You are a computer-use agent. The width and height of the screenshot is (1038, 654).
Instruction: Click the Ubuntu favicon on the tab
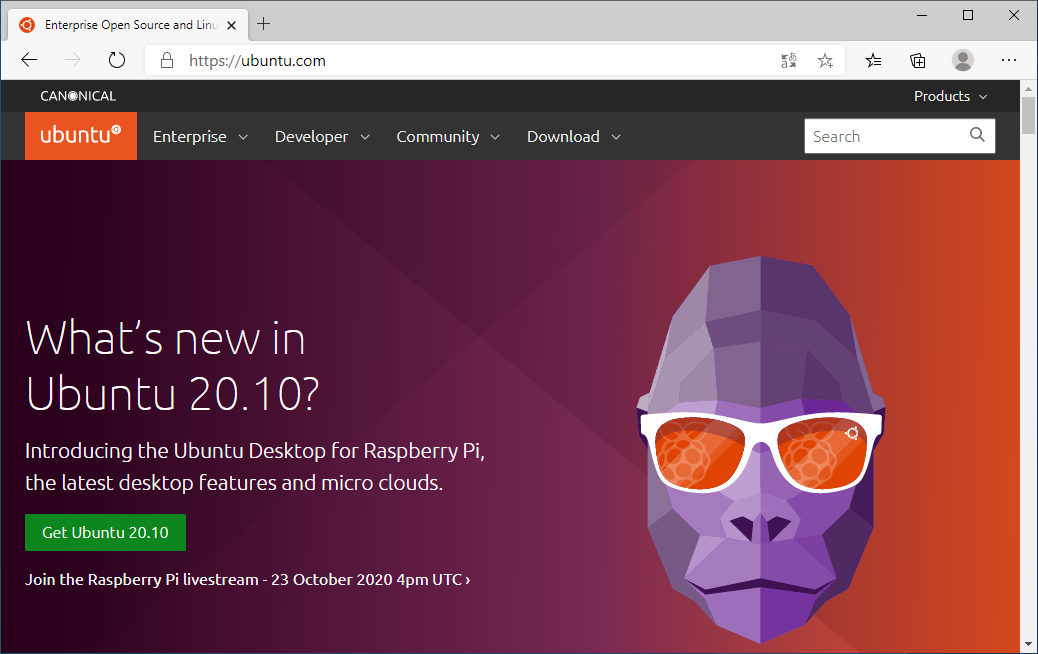click(27, 25)
